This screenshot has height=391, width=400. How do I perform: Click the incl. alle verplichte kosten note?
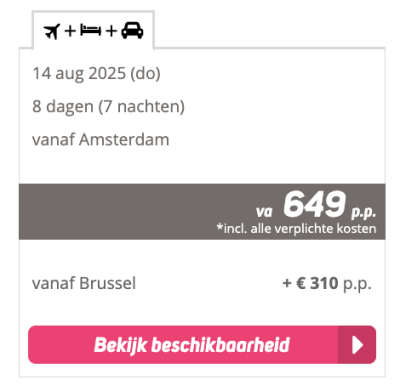coord(296,229)
